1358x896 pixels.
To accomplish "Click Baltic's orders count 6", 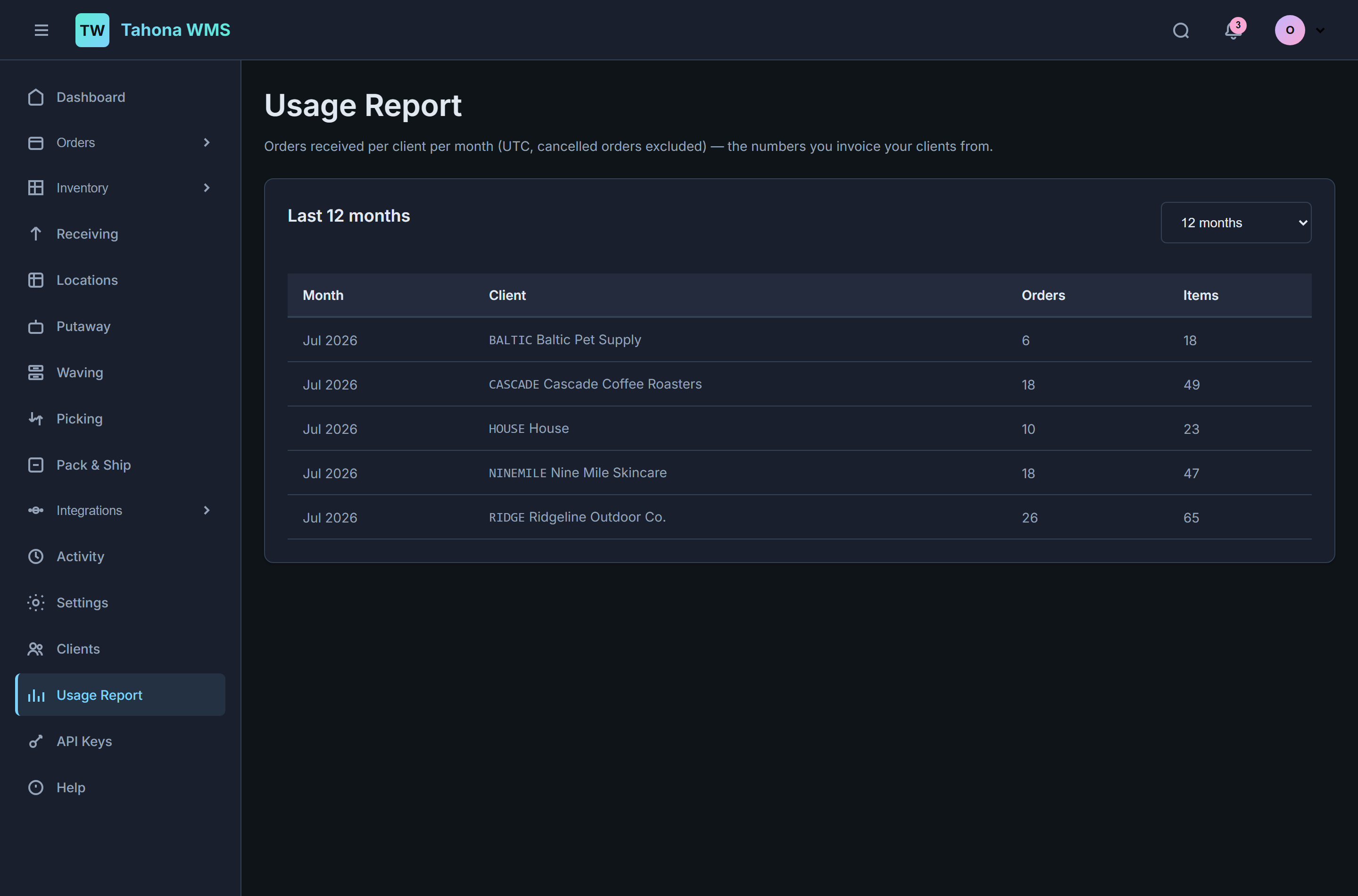I will point(1026,340).
